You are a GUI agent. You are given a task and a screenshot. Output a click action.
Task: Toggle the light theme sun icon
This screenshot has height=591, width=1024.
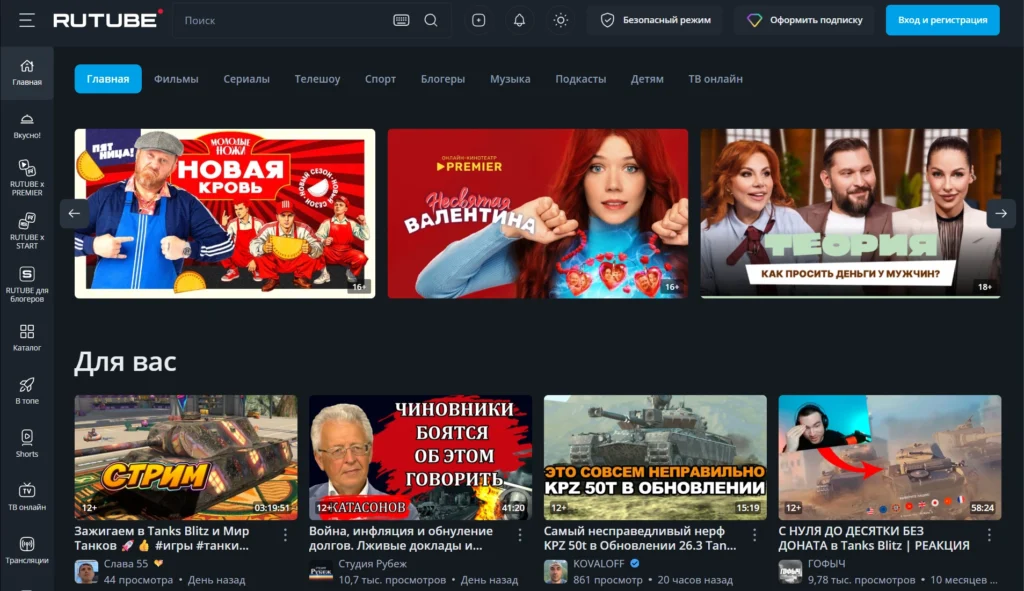(x=560, y=19)
